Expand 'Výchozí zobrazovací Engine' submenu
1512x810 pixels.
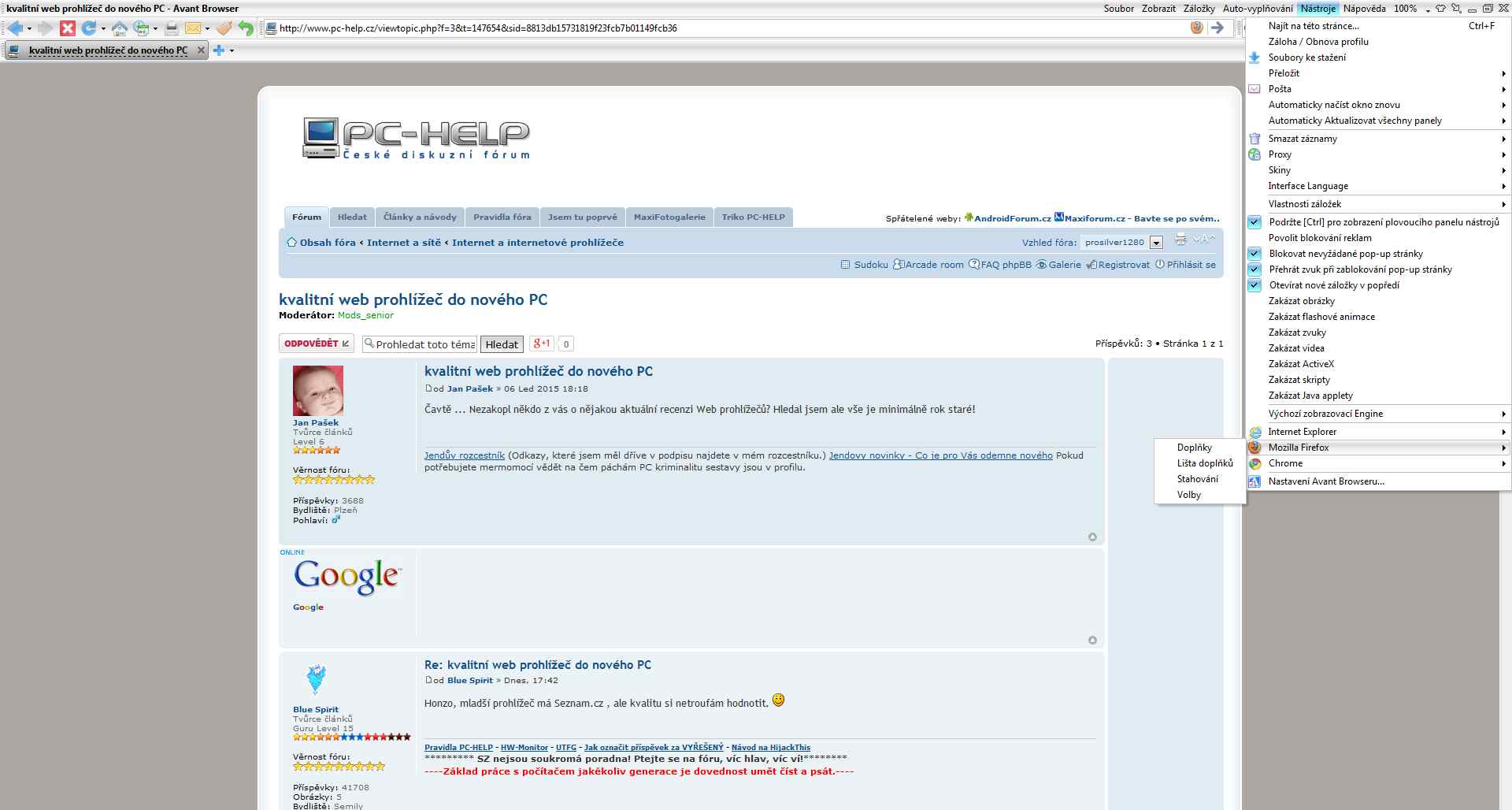coord(1378,414)
